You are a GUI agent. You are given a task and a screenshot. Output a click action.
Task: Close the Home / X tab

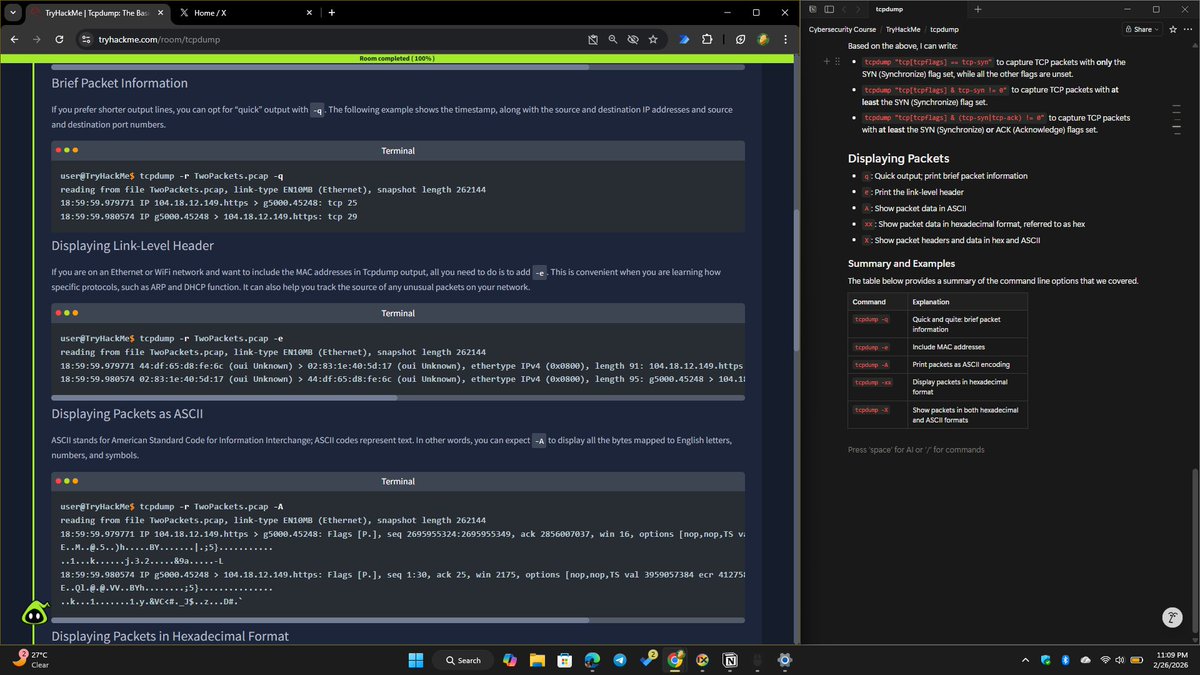click(310, 12)
